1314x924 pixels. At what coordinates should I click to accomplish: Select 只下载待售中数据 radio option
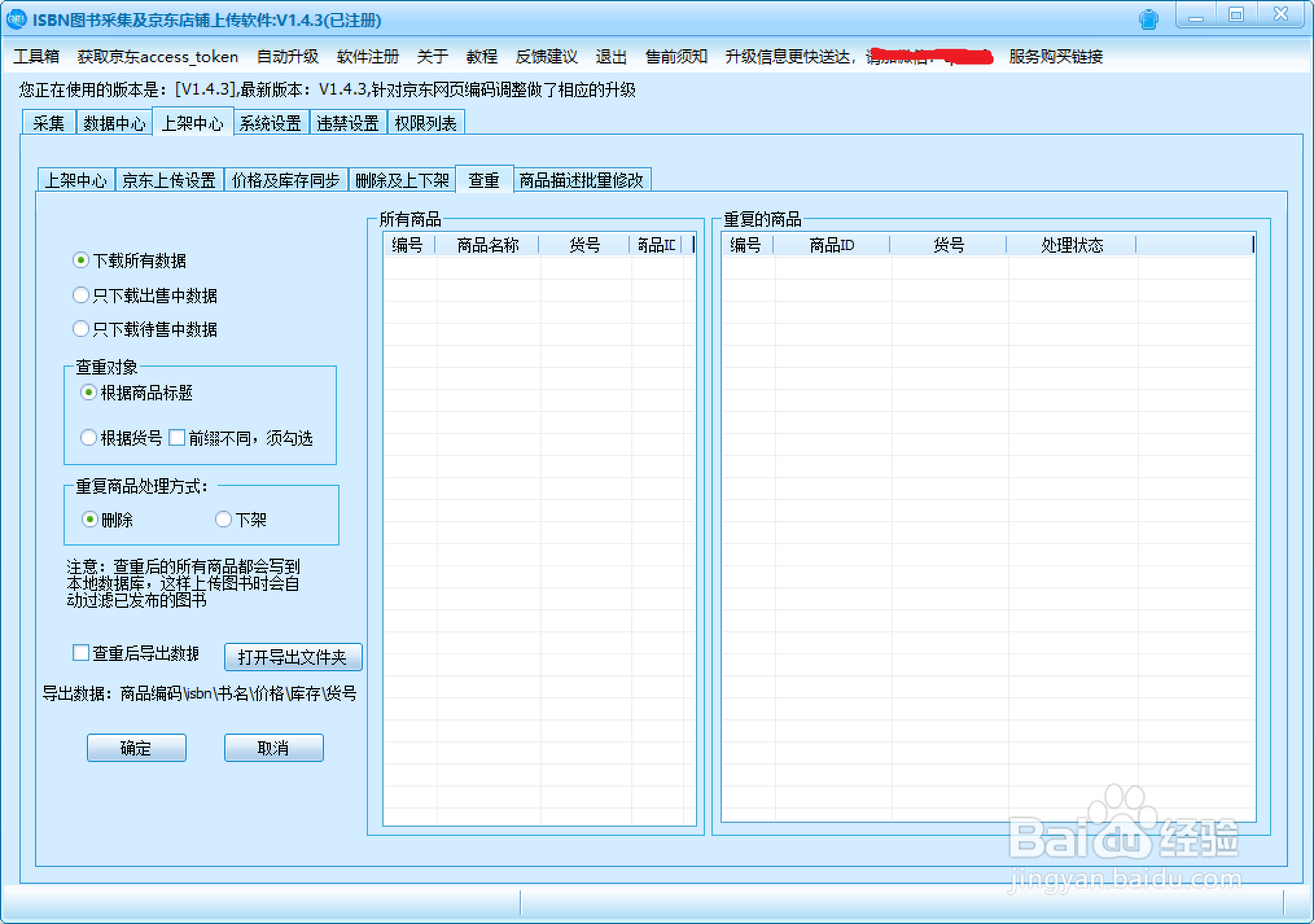(81, 329)
